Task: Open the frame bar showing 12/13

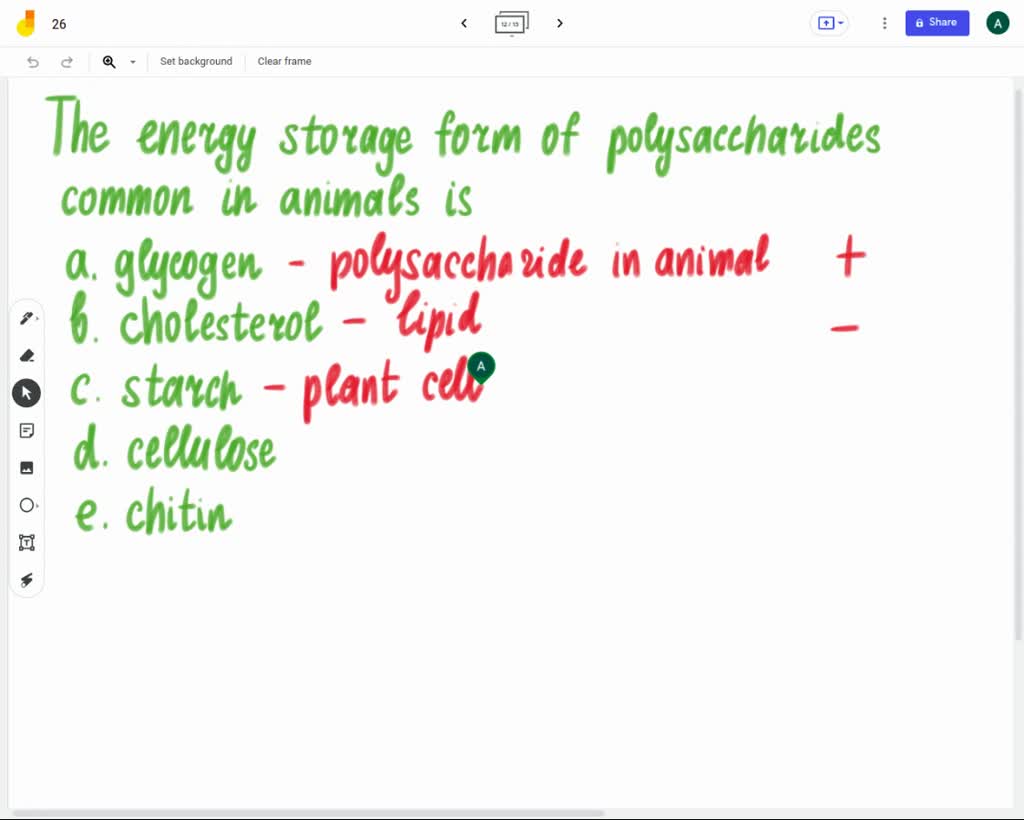Action: point(511,23)
